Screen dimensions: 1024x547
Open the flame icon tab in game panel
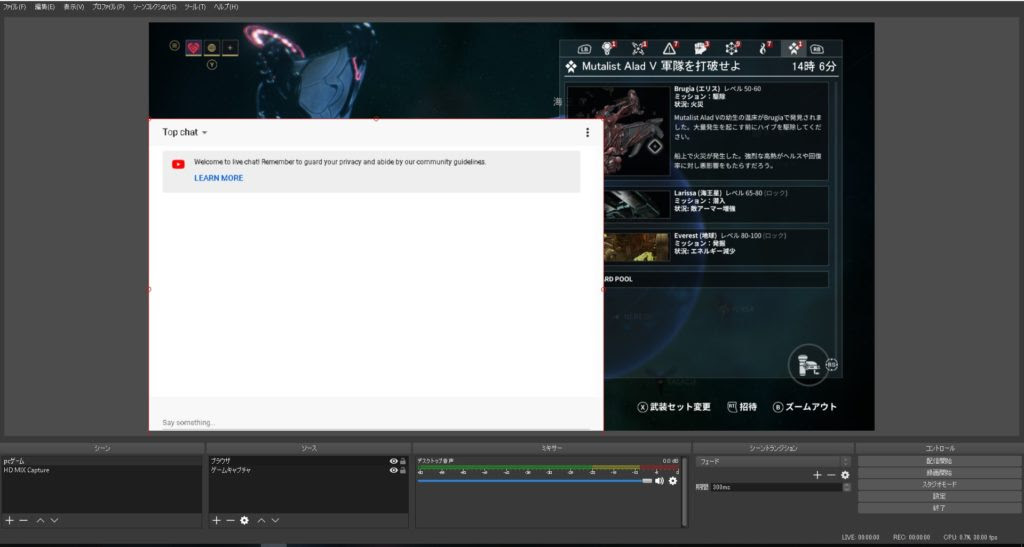(764, 48)
